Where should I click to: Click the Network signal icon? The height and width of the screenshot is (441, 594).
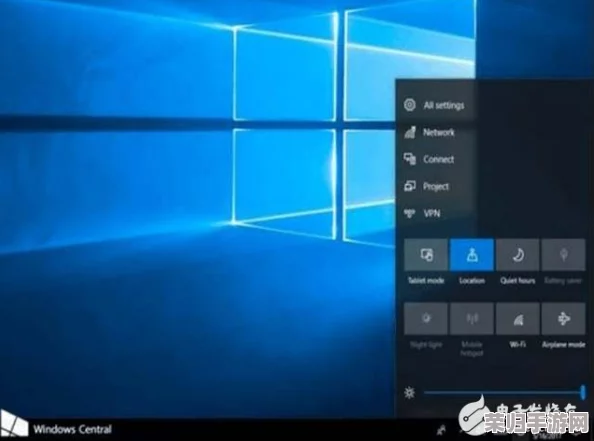(410, 132)
